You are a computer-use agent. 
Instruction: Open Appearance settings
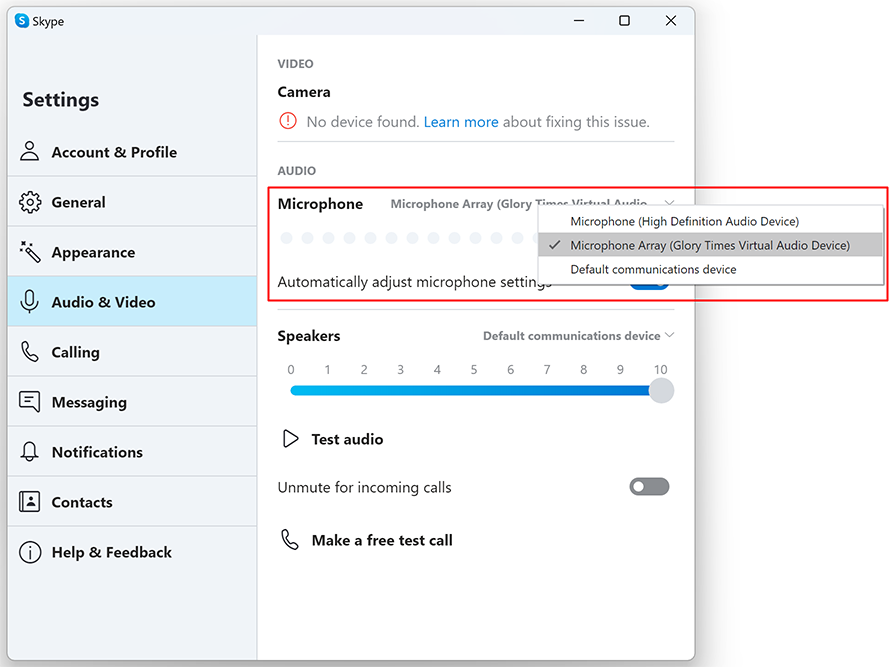pyautogui.click(x=132, y=252)
